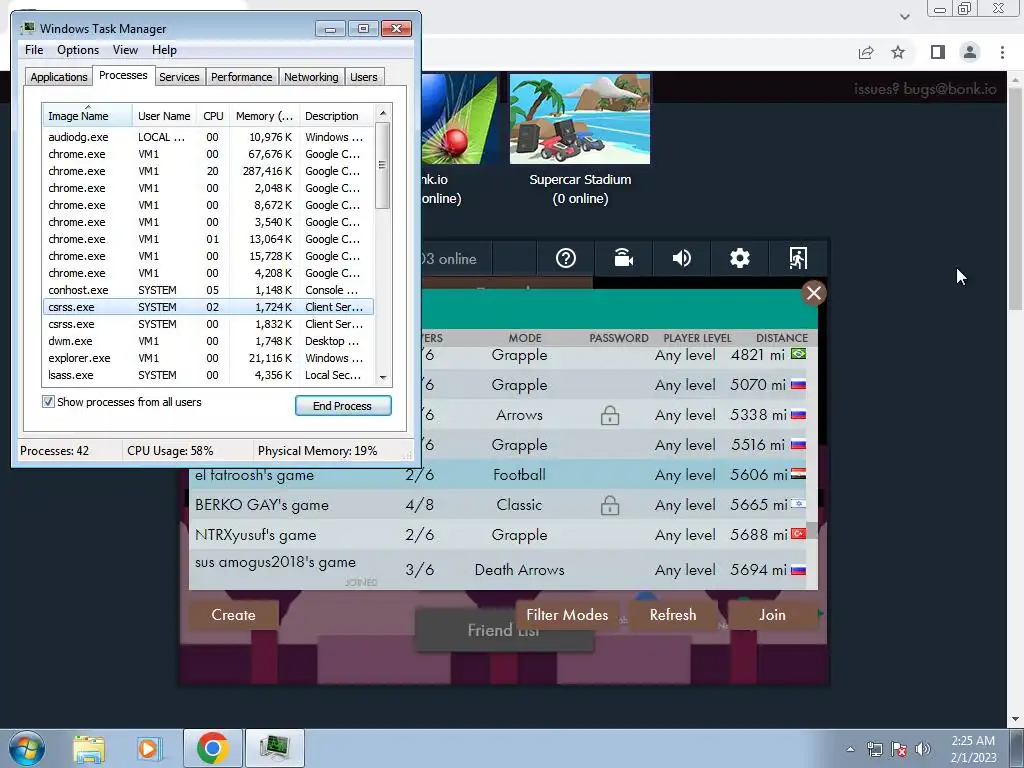Screen dimensions: 1024x768
Task: Click the network tray icon
Action: coord(874,749)
